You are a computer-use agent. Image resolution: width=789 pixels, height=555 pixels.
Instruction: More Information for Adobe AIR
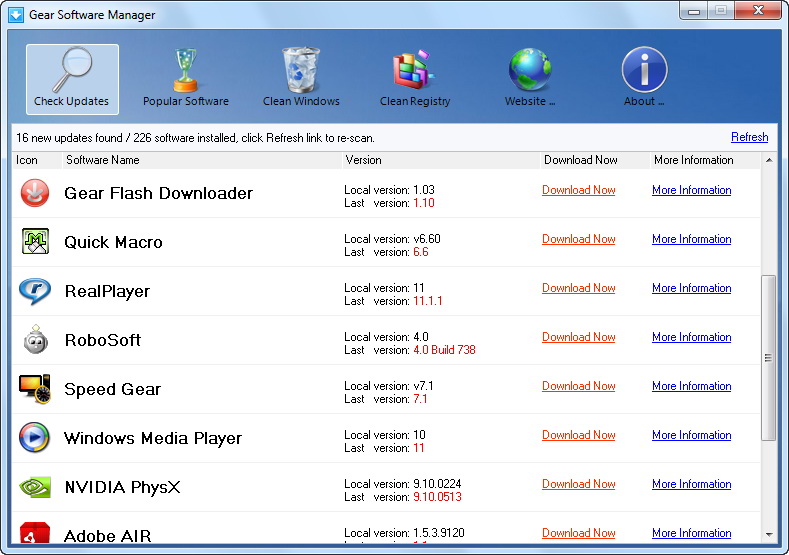click(691, 533)
